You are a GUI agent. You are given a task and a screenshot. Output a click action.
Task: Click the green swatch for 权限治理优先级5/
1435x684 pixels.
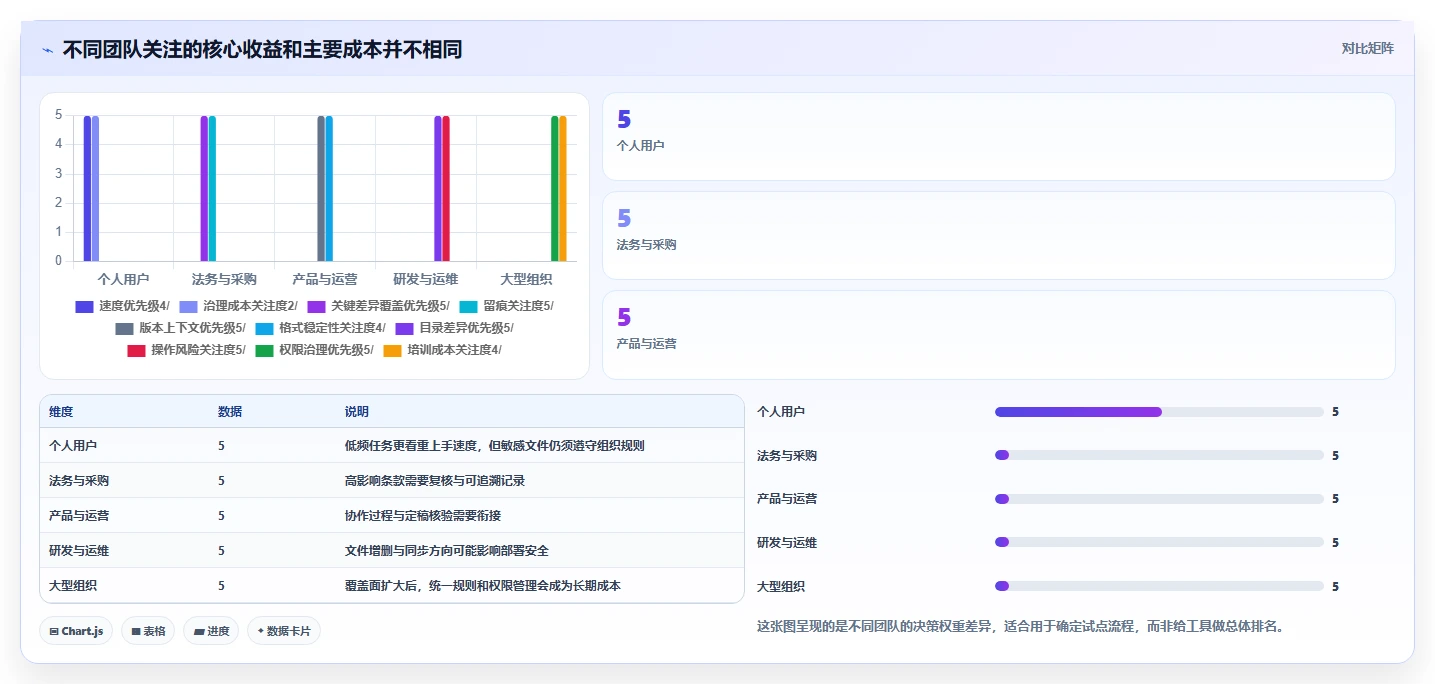point(264,350)
